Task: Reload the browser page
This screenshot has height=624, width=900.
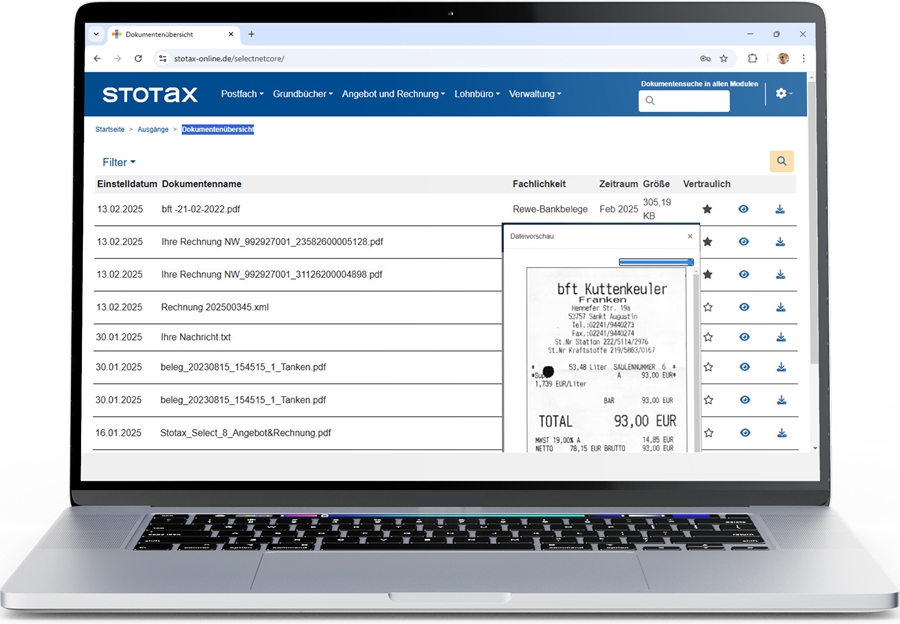Action: pos(138,59)
